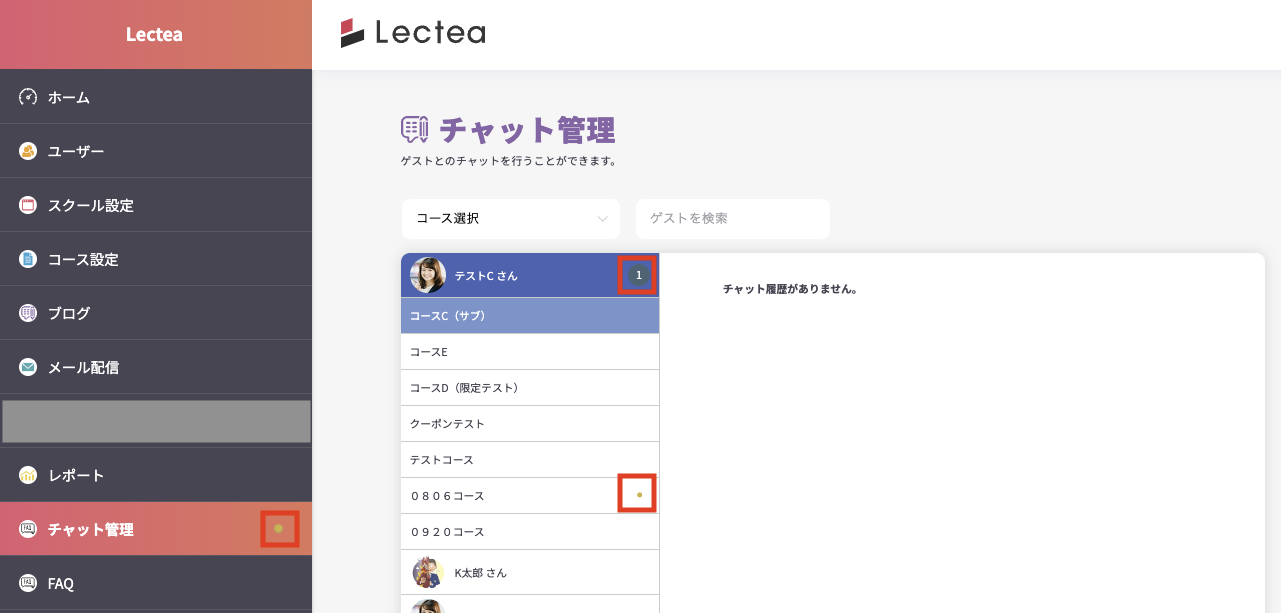This screenshot has width=1281, height=613.
Task: Click the Report chart icon
Action: point(28,475)
